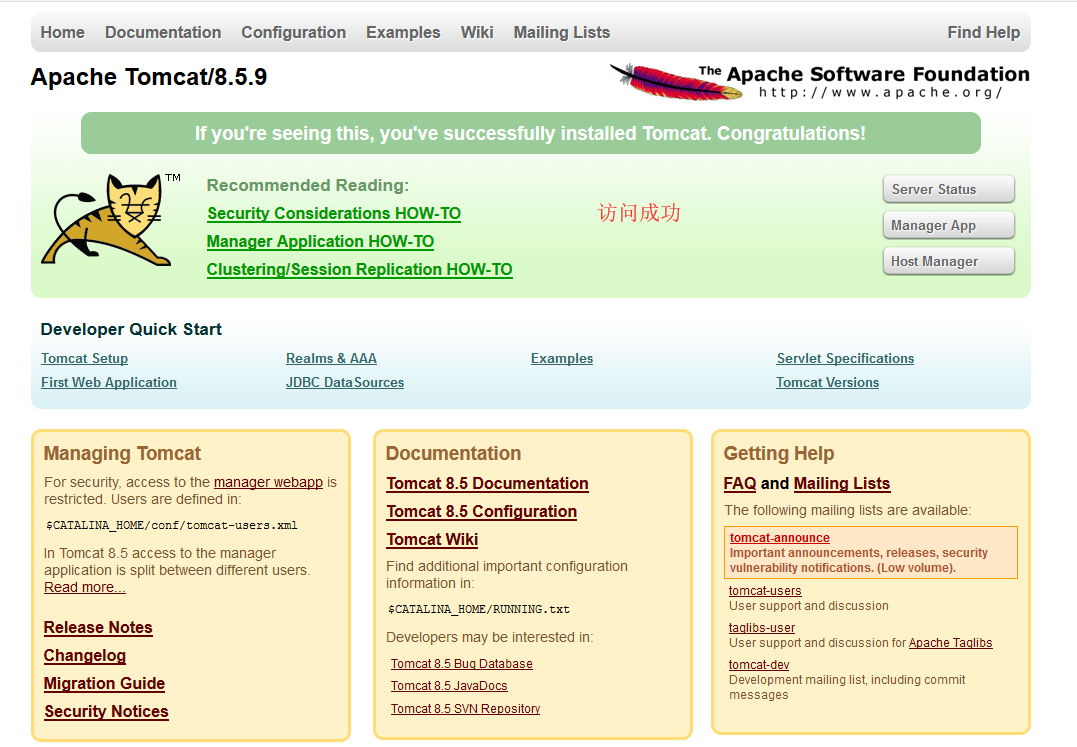
Task: Open Clustering/Session Replication HOW-TO link
Action: pos(359,270)
